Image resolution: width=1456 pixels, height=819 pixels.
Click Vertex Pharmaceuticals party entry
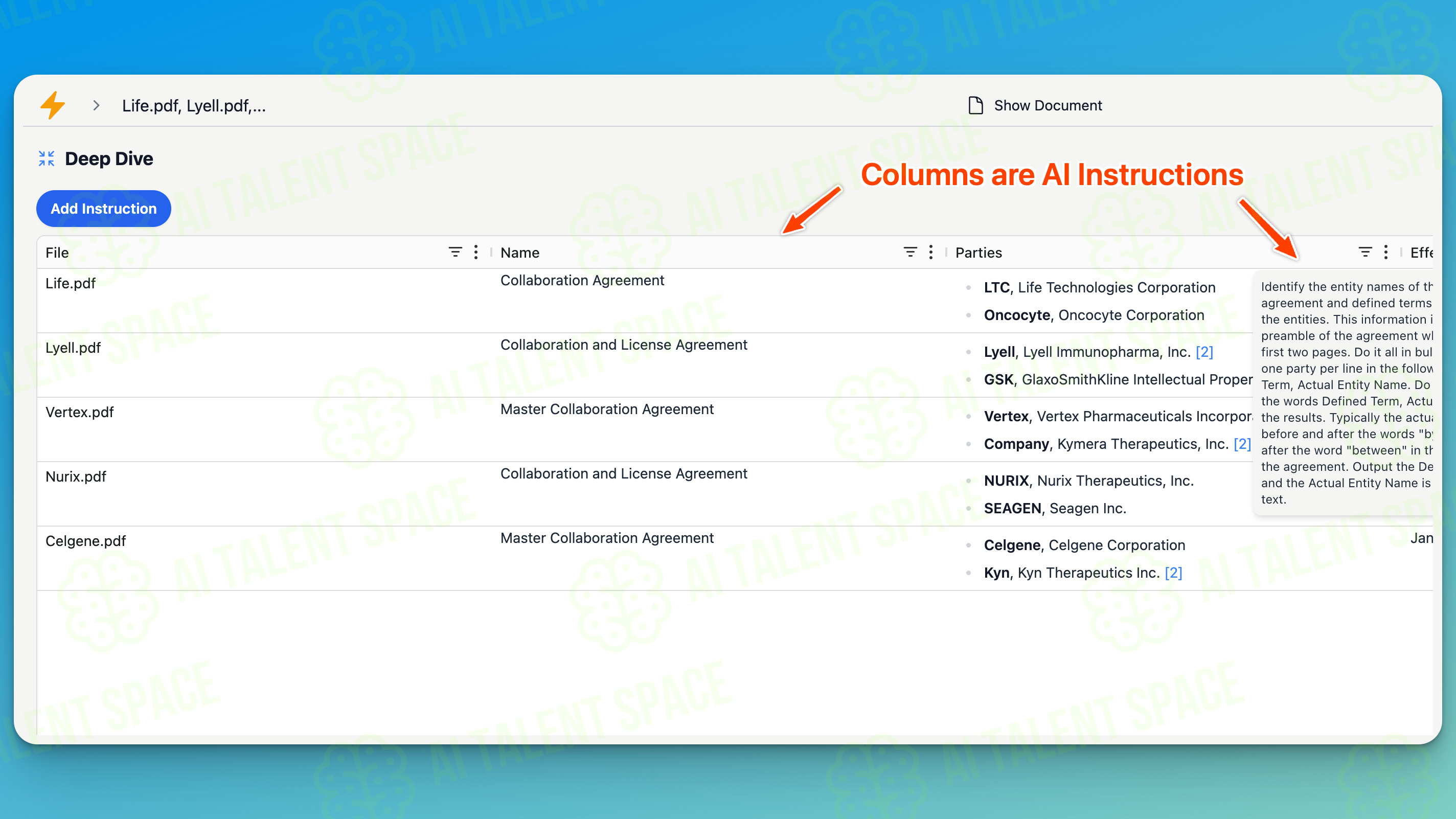click(x=1118, y=416)
